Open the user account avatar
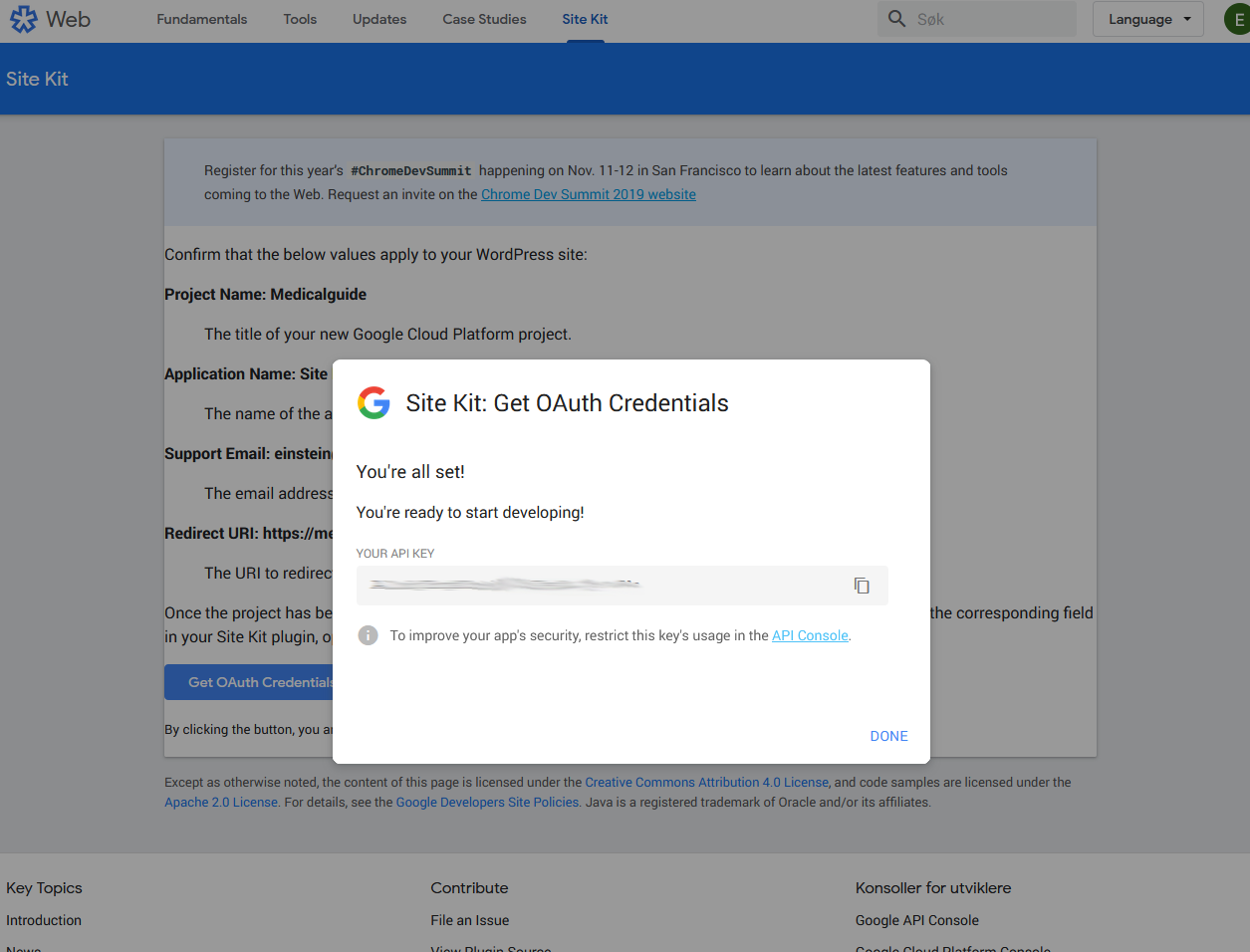The height and width of the screenshot is (952, 1250). 1238,19
